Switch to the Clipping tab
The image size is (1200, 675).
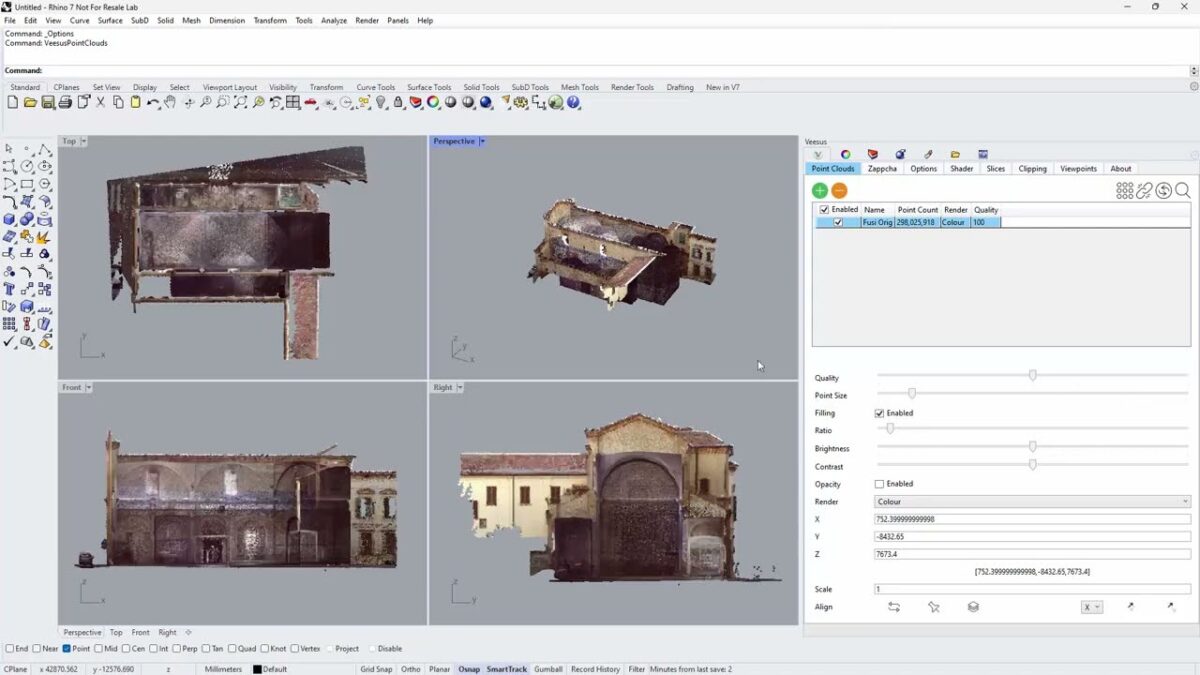[x=1032, y=169]
